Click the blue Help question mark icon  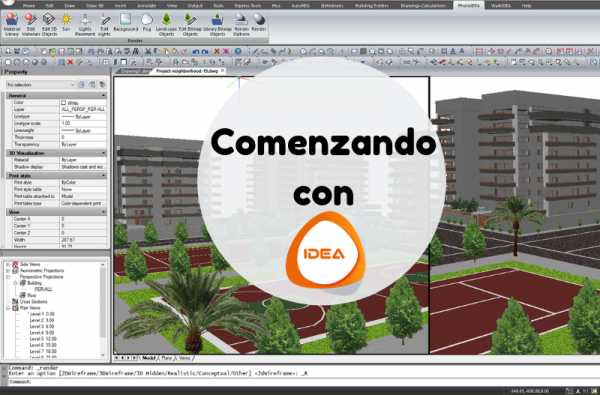point(238,51)
